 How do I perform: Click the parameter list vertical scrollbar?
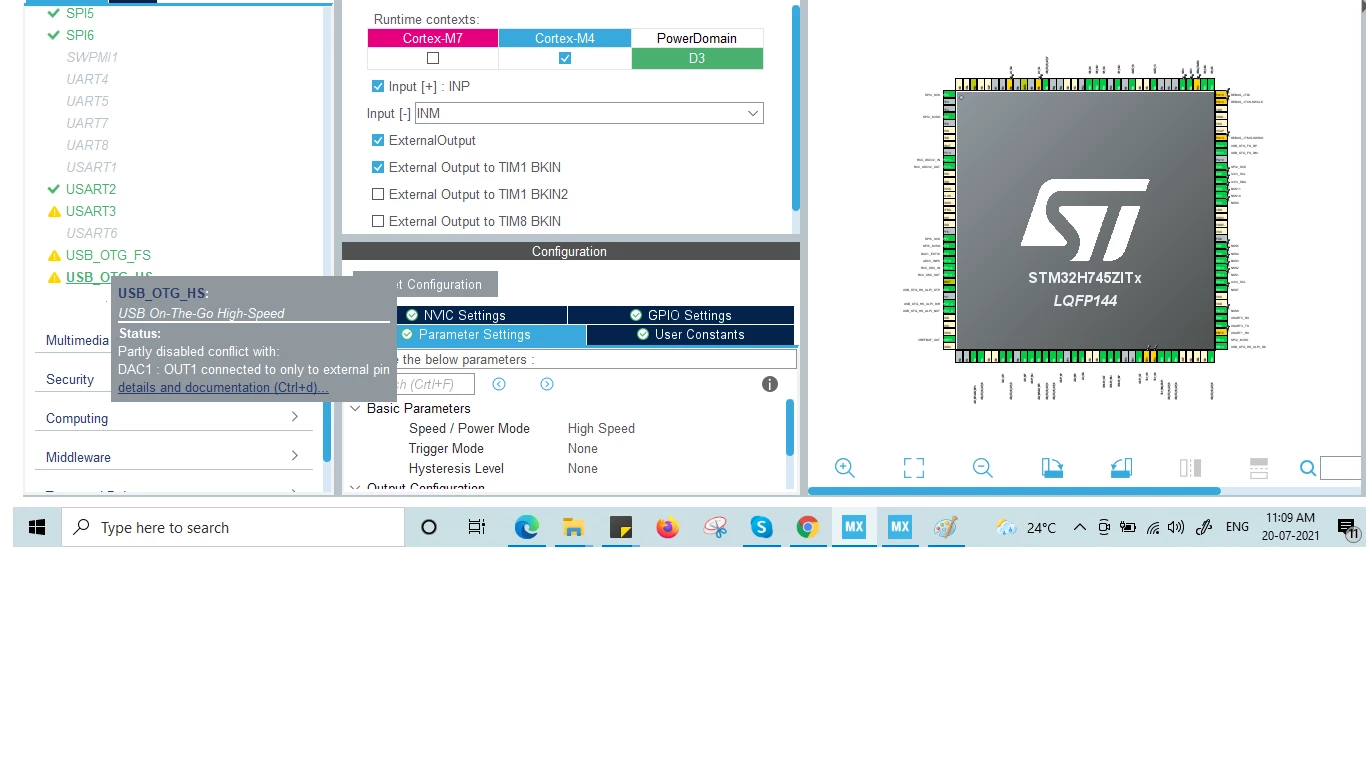(790, 428)
